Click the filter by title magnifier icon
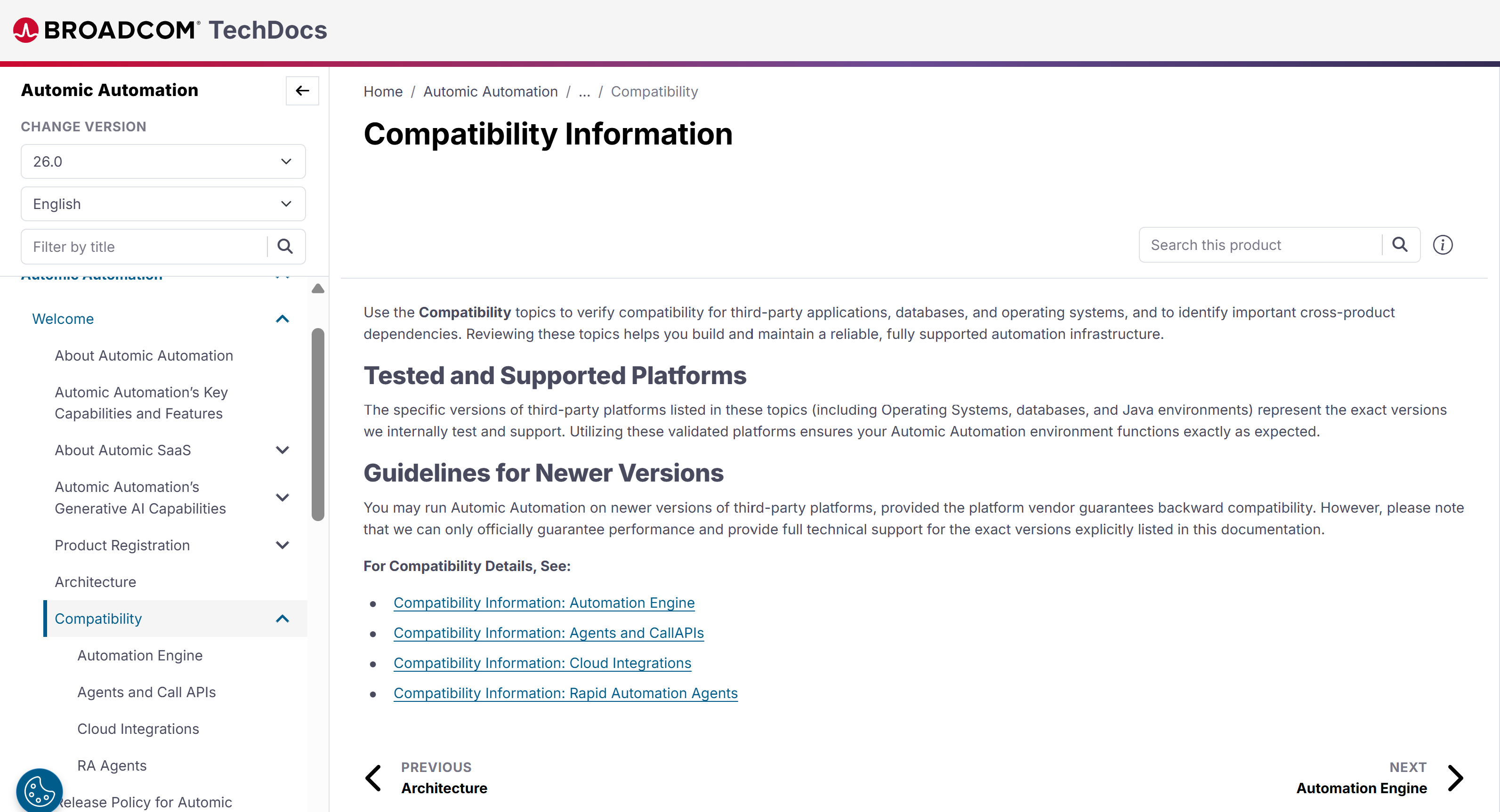Image resolution: width=1500 pixels, height=812 pixels. pos(285,246)
